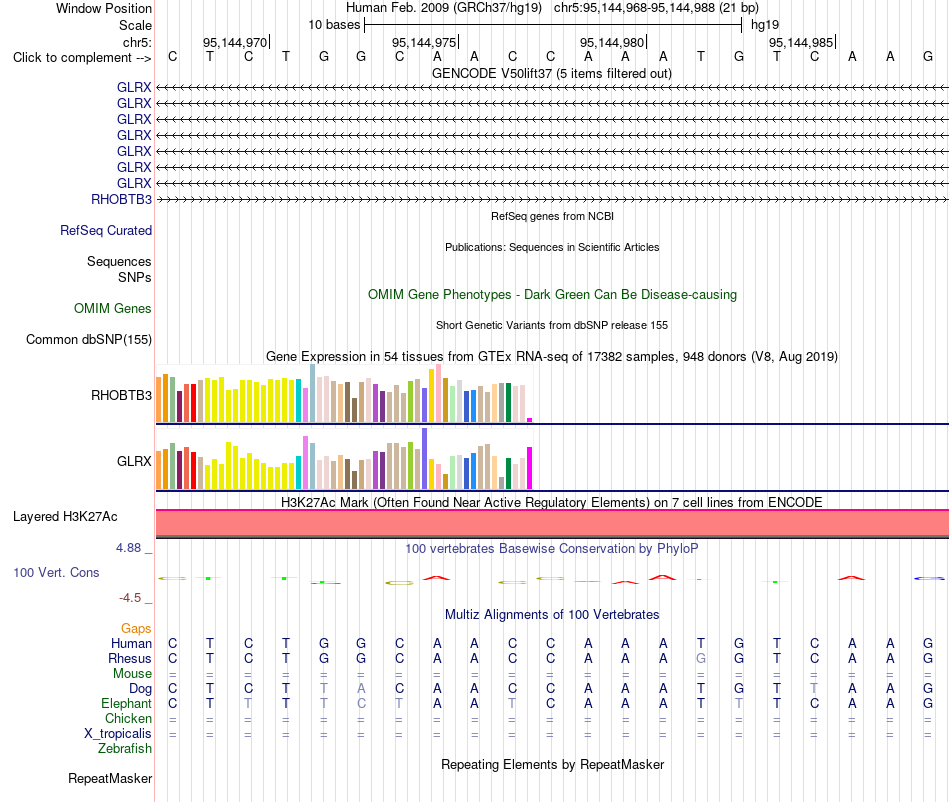Click coordinate marker 95,144,975

424,42
